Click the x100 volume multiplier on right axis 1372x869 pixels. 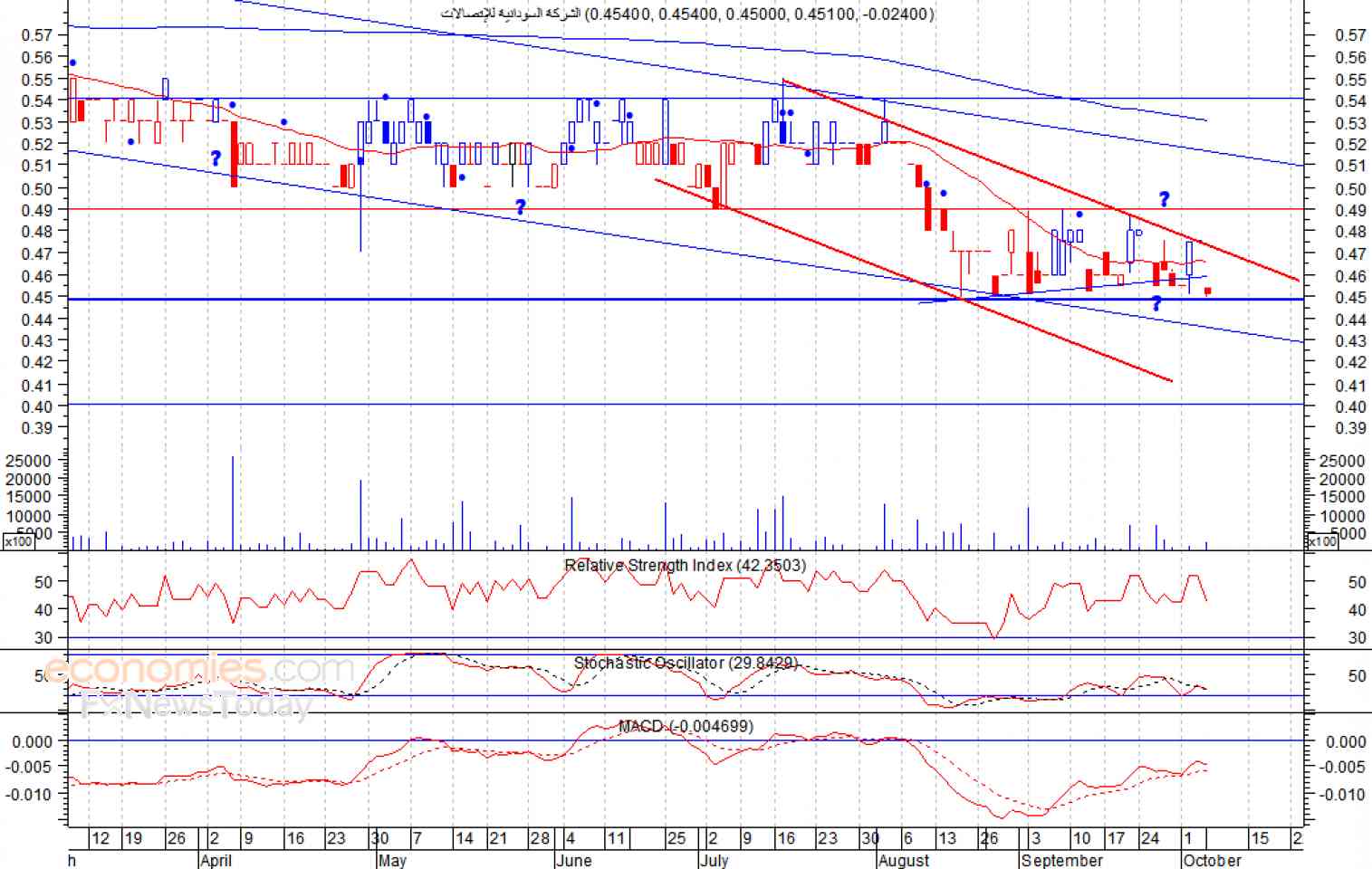(x=1322, y=541)
